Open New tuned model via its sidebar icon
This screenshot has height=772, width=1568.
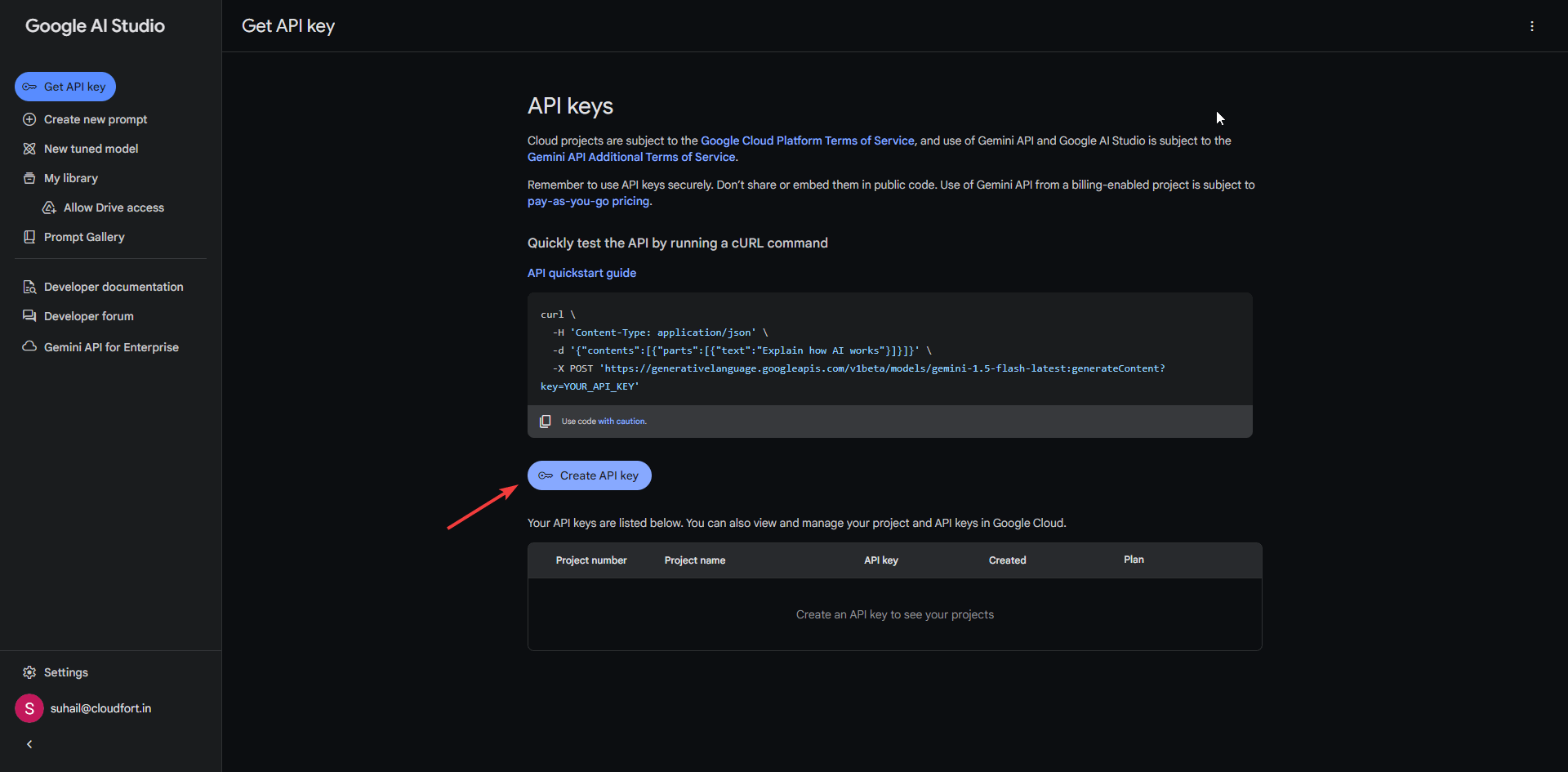pos(29,149)
